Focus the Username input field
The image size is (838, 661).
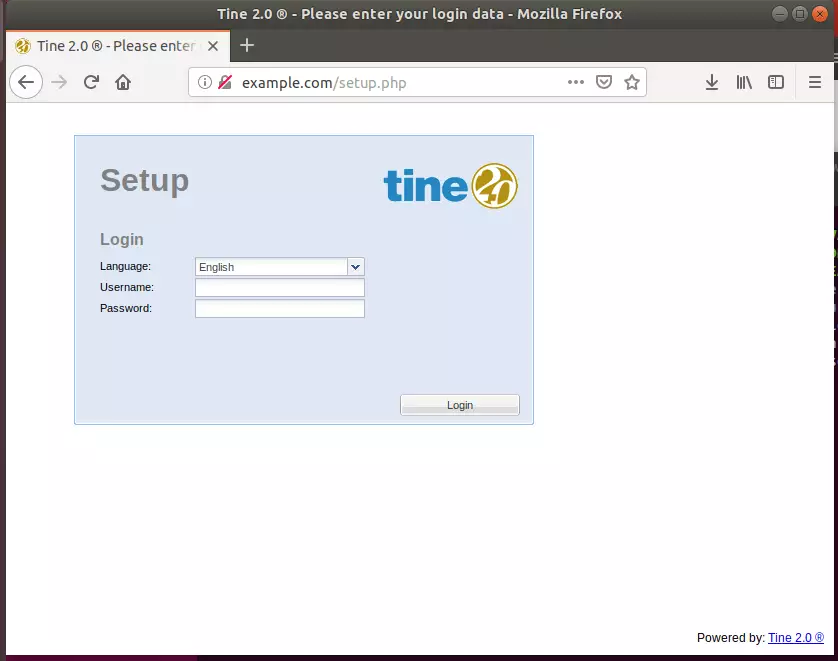pos(280,287)
